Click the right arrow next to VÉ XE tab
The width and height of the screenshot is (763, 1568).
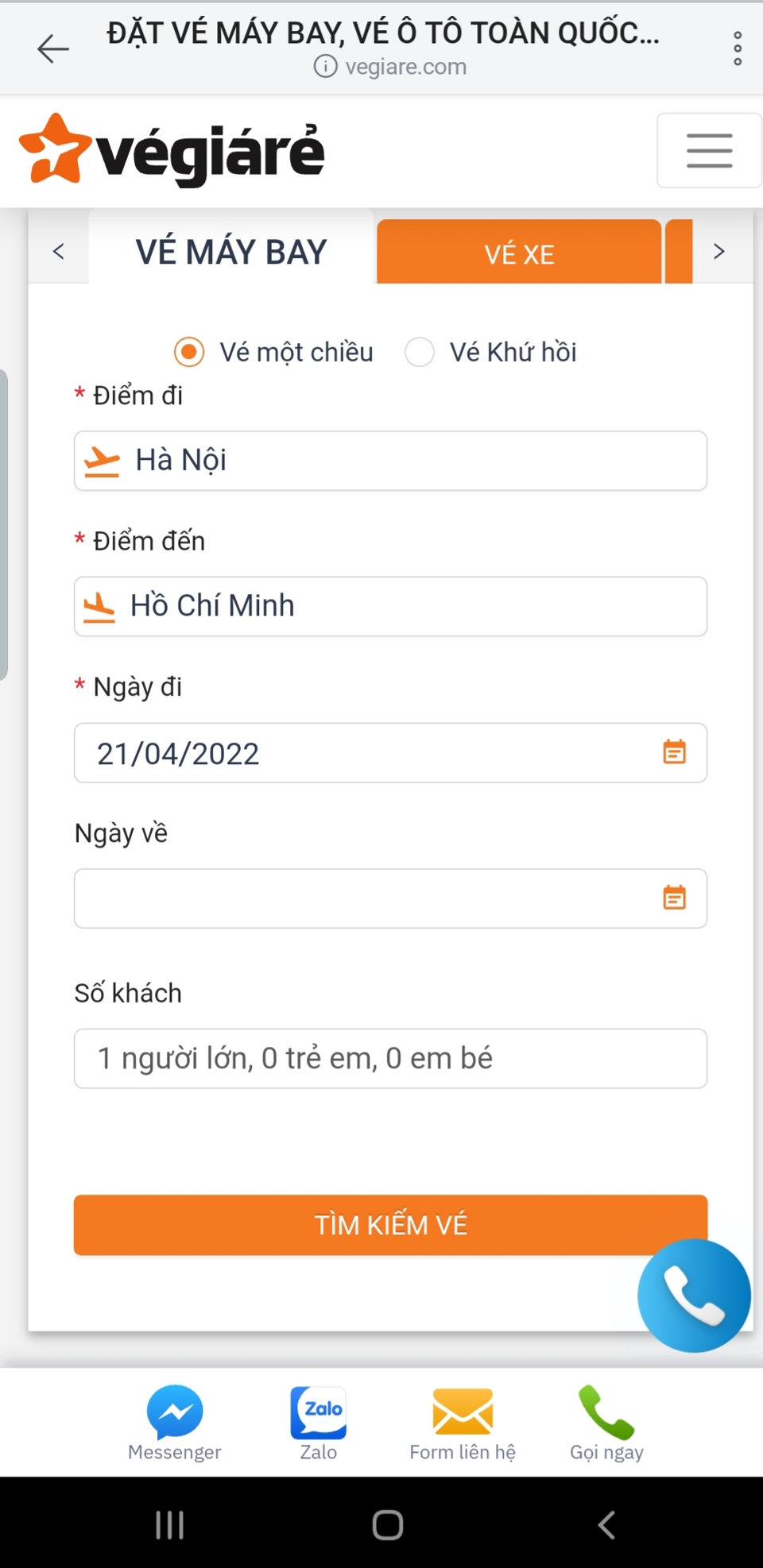click(x=718, y=251)
